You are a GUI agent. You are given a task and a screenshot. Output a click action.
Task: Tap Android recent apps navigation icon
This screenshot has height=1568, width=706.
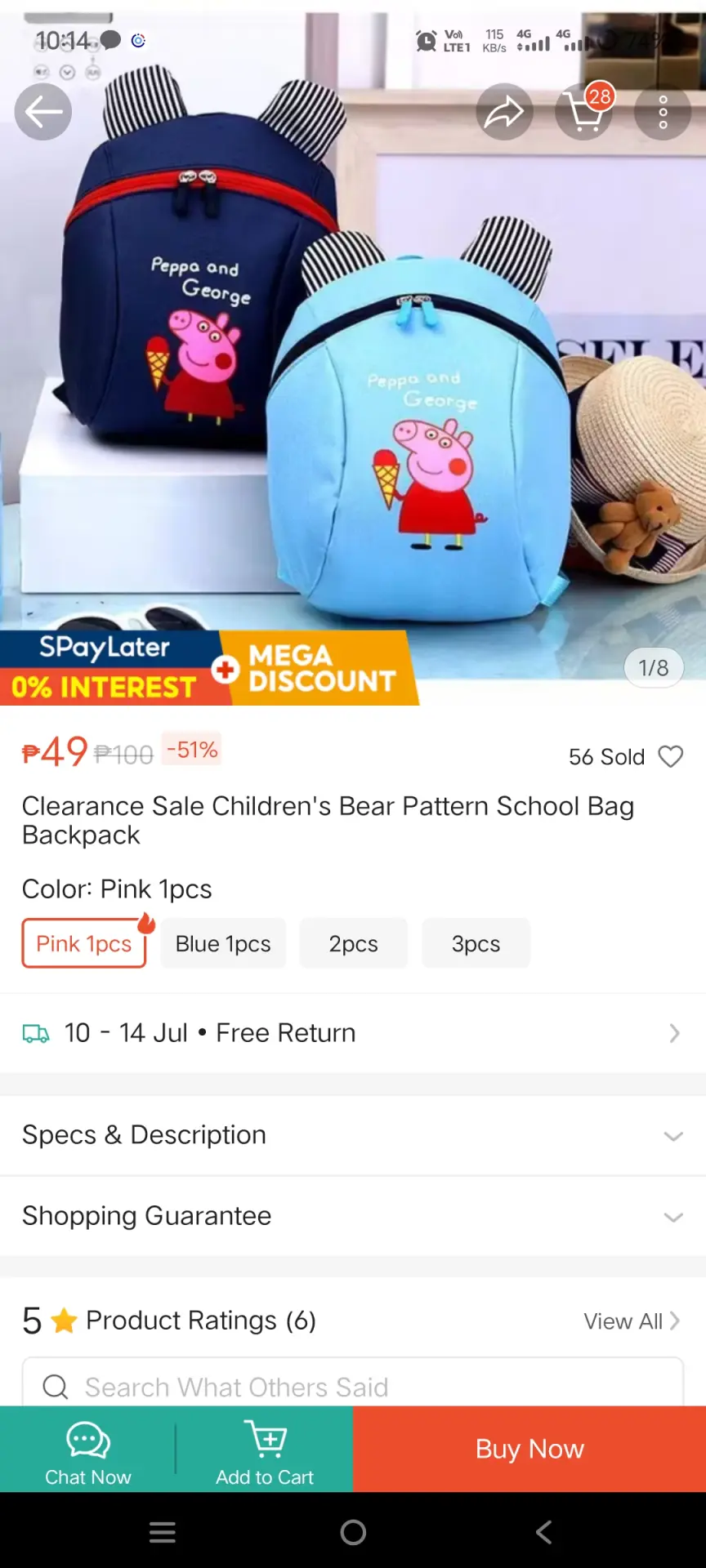(163, 1532)
